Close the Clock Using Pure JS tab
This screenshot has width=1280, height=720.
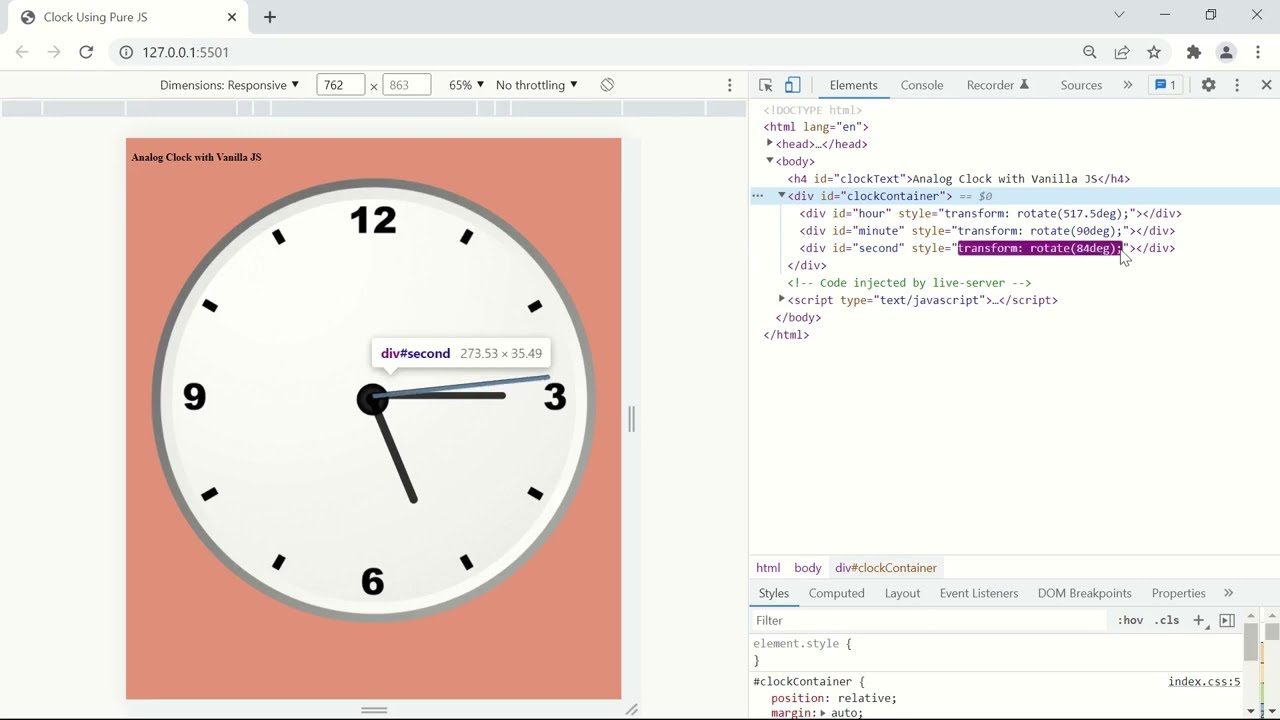click(232, 17)
